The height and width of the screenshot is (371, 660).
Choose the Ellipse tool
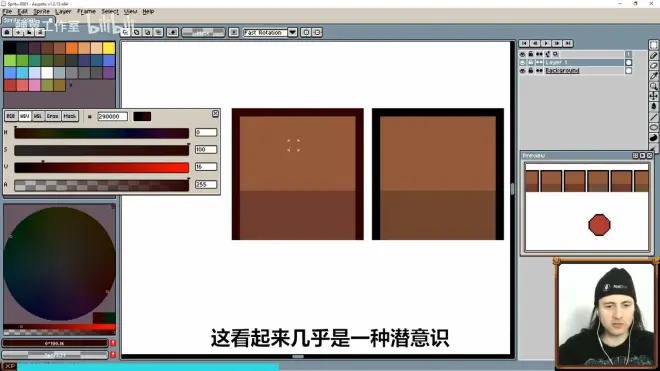pyautogui.click(x=653, y=127)
